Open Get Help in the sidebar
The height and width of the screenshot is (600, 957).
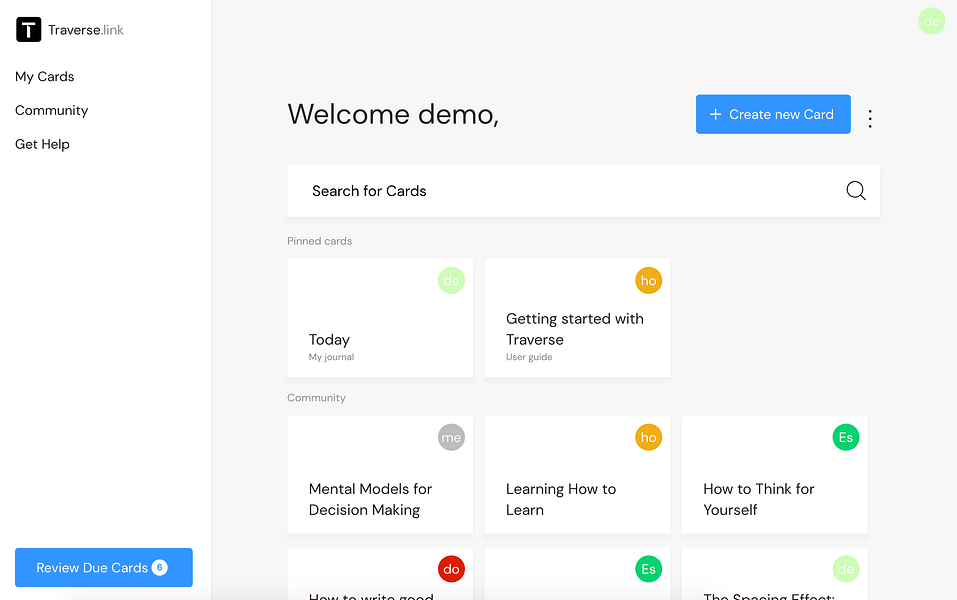(42, 144)
